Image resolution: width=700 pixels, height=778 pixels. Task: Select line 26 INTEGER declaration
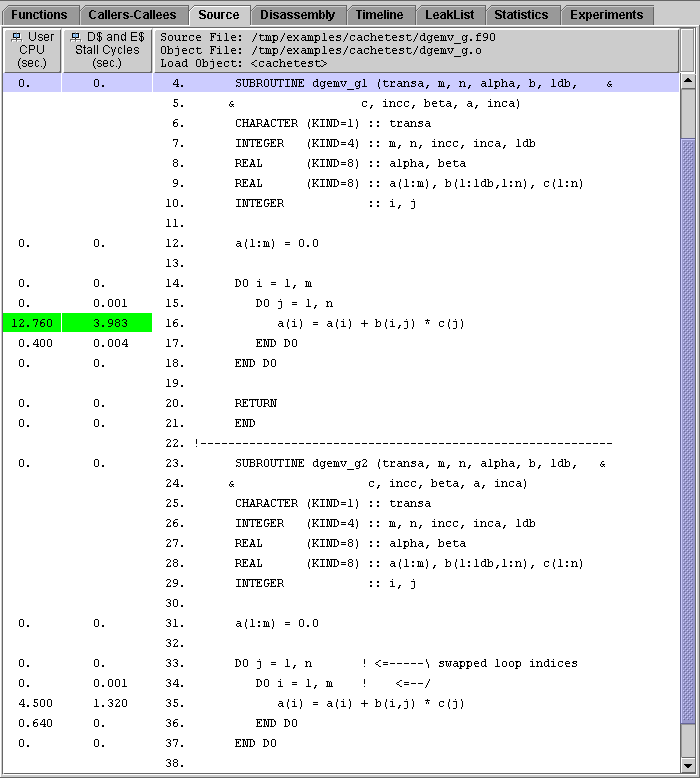pyautogui.click(x=385, y=523)
